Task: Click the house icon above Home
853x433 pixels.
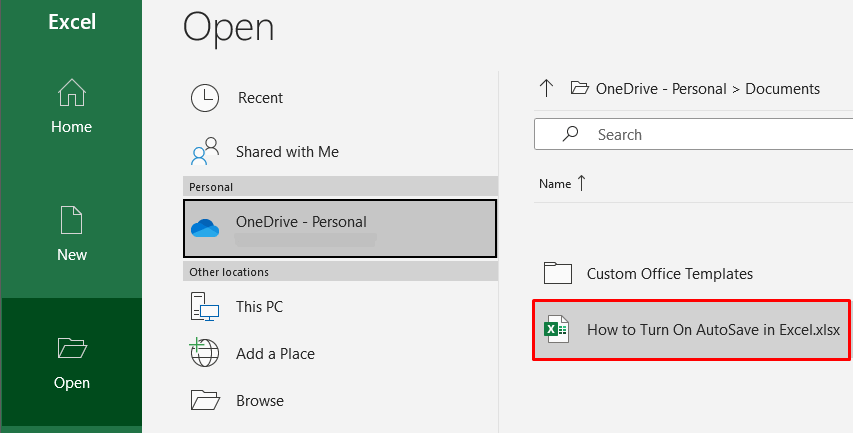Action: point(72,92)
